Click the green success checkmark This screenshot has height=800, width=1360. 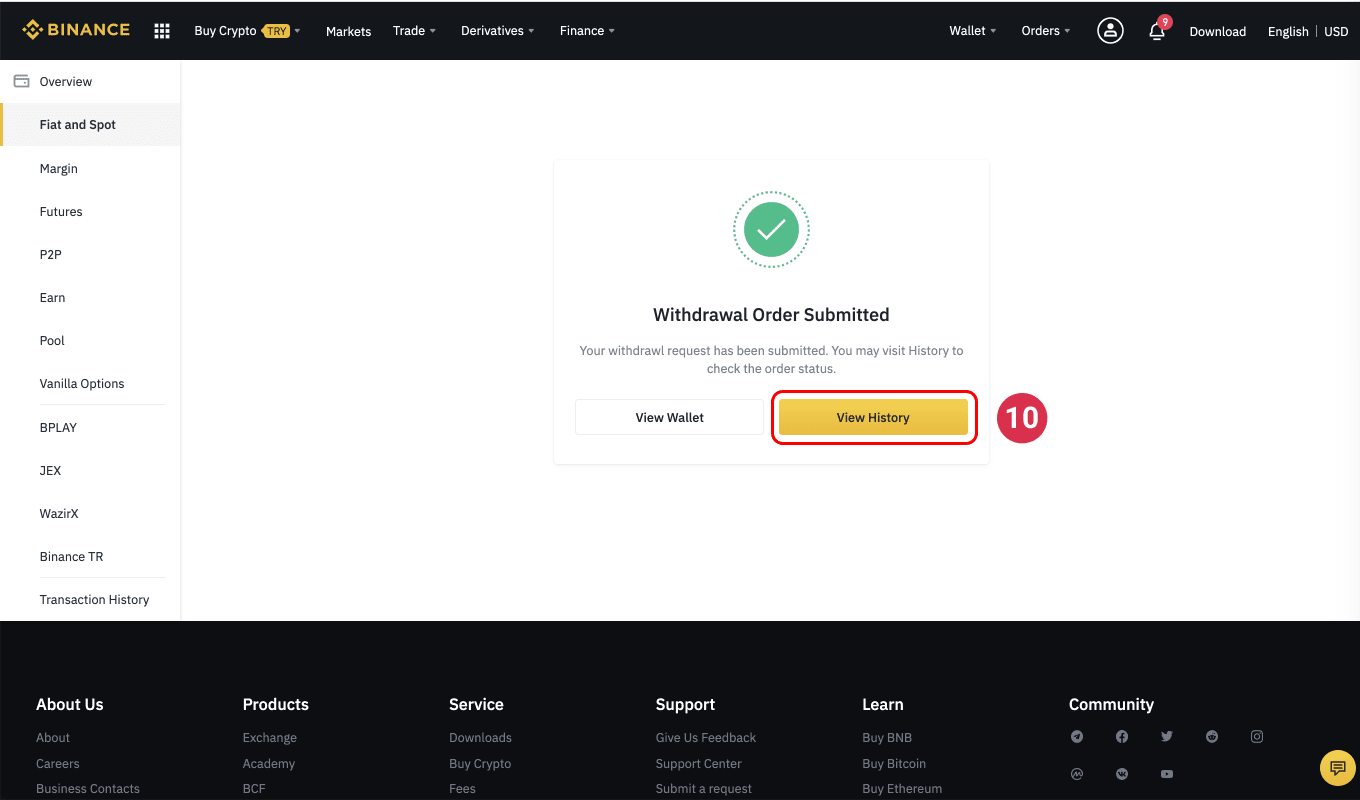click(x=771, y=230)
